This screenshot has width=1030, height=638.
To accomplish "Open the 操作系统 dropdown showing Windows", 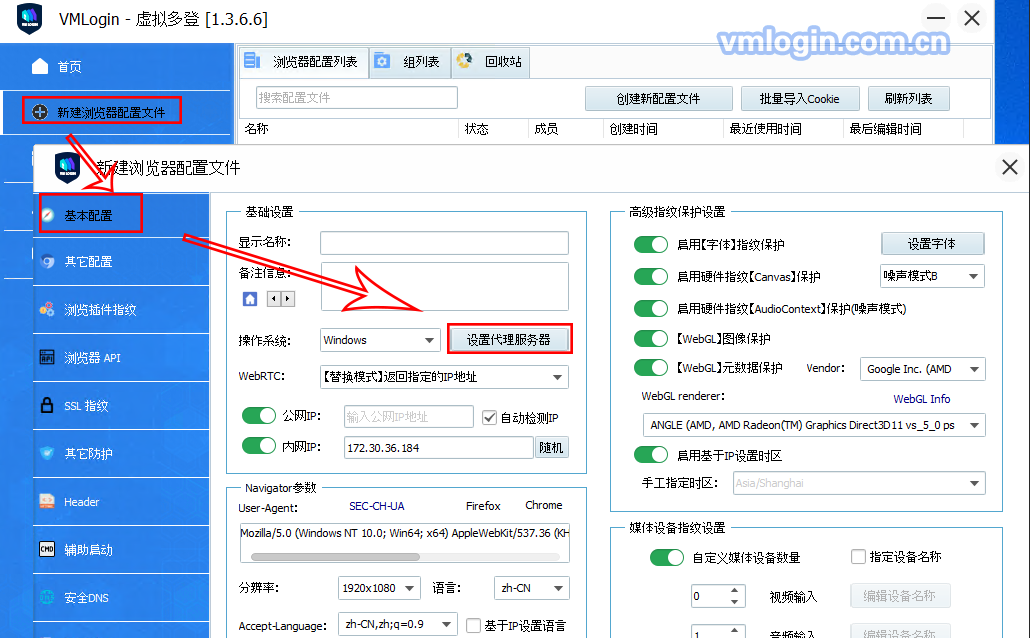I will [x=380, y=340].
